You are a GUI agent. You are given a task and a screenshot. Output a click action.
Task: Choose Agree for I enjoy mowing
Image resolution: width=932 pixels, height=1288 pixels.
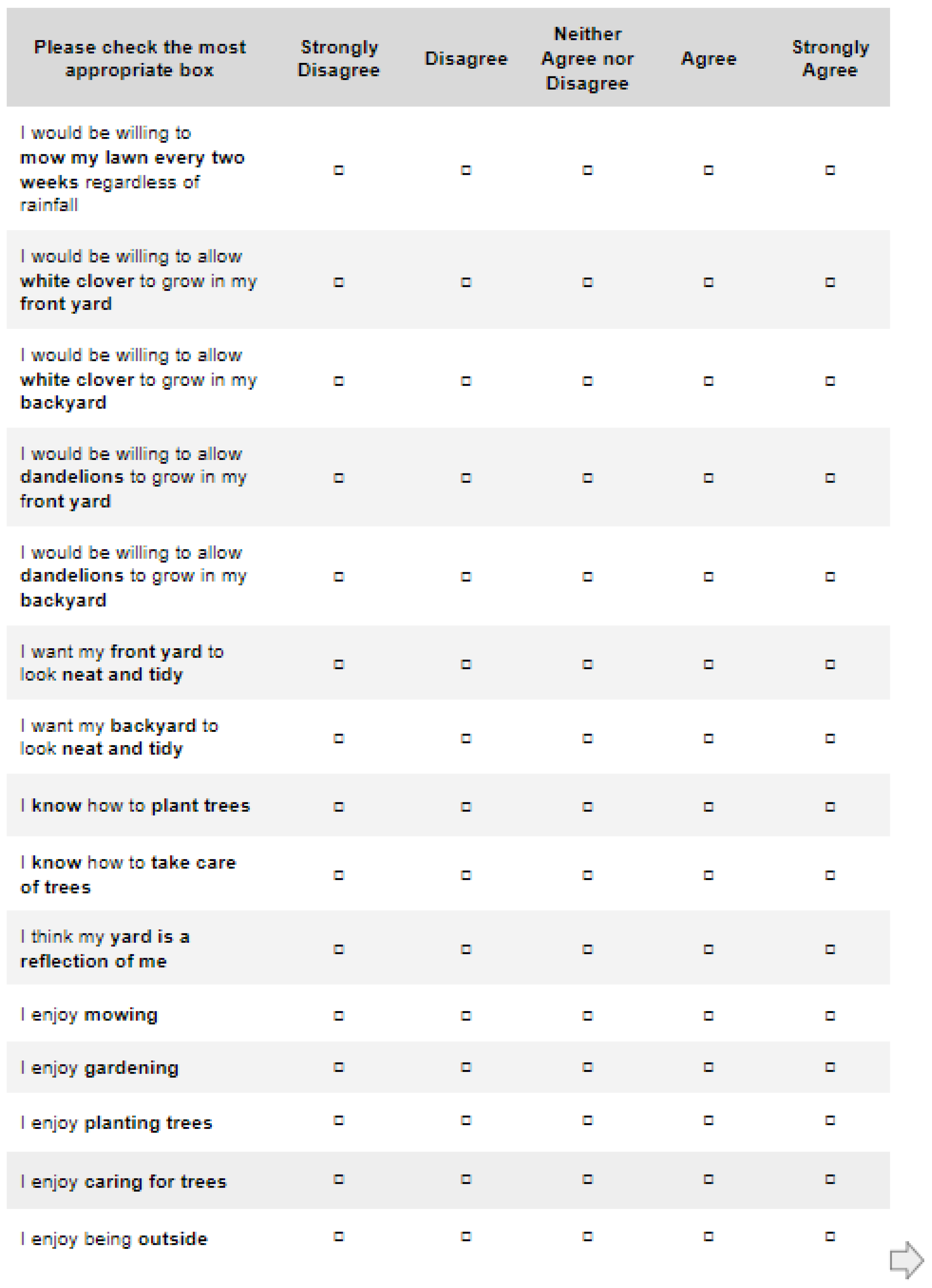[708, 1015]
